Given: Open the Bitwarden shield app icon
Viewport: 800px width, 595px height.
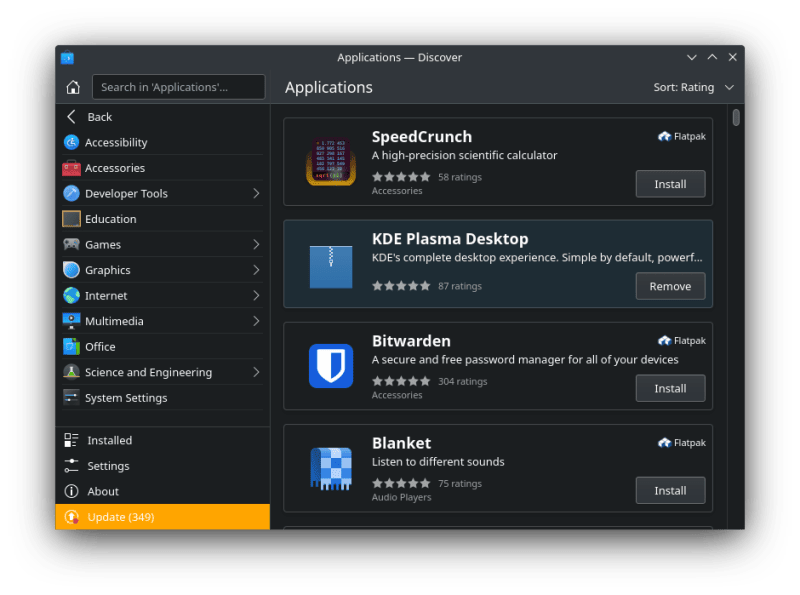Looking at the screenshot, I should (x=330, y=366).
